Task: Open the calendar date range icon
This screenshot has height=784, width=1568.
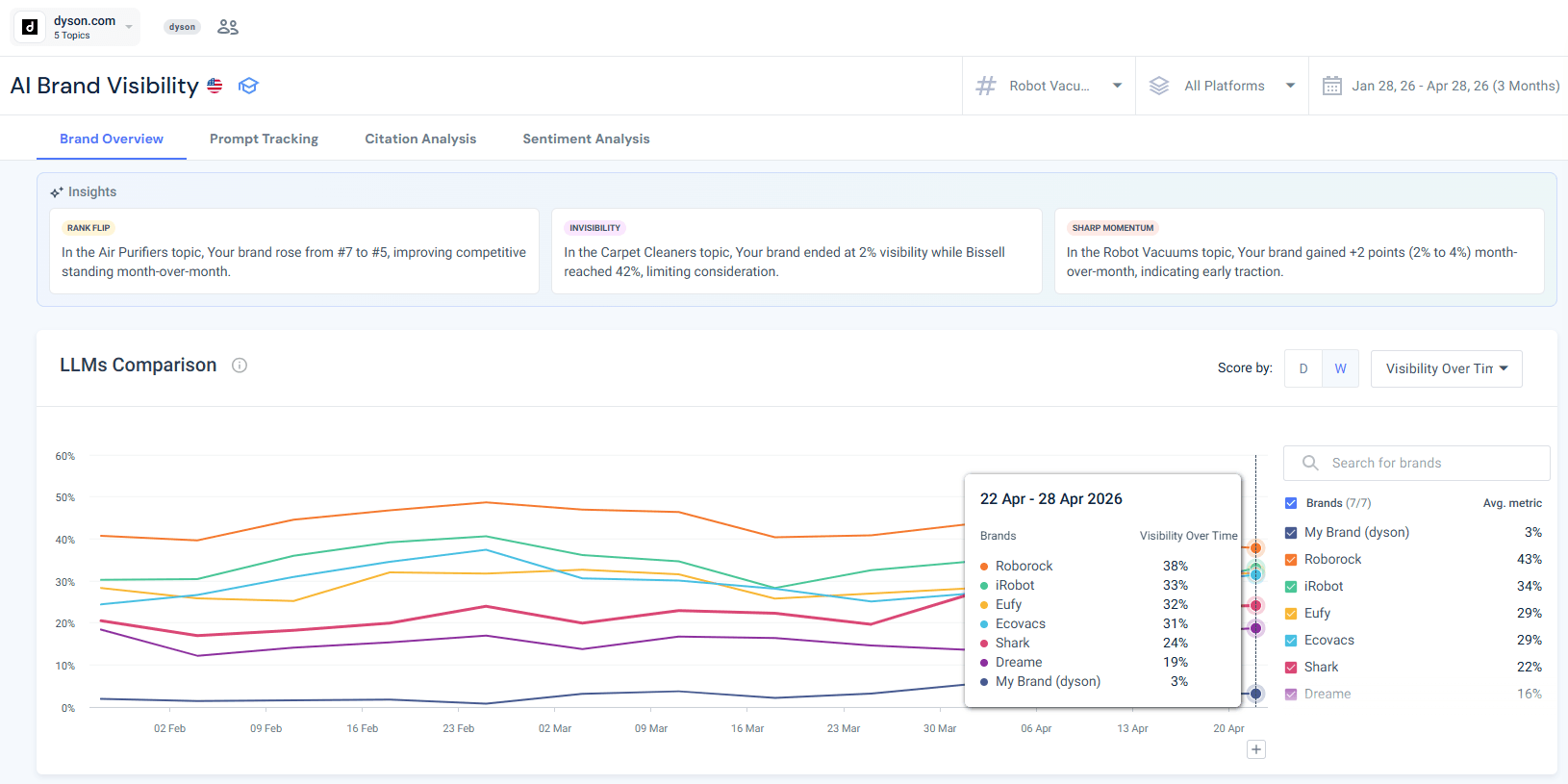Action: coord(1332,86)
